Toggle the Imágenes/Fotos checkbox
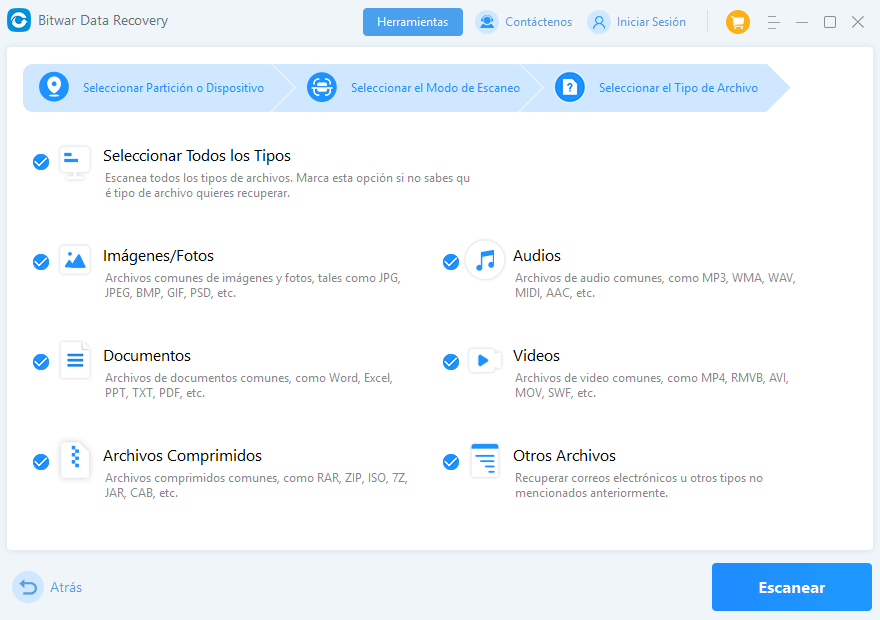Screen dimensions: 880x620 click(x=41, y=262)
